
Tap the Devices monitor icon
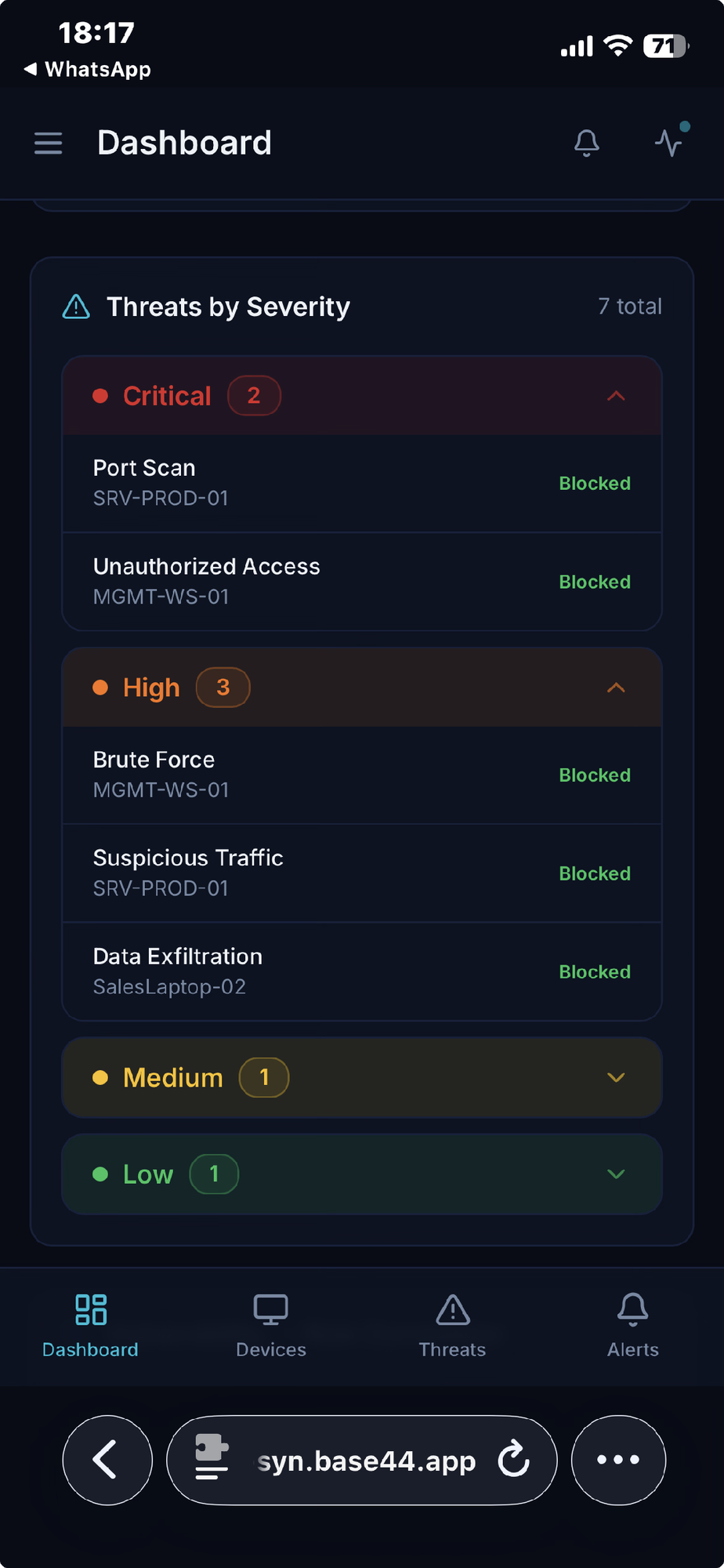(x=271, y=1310)
